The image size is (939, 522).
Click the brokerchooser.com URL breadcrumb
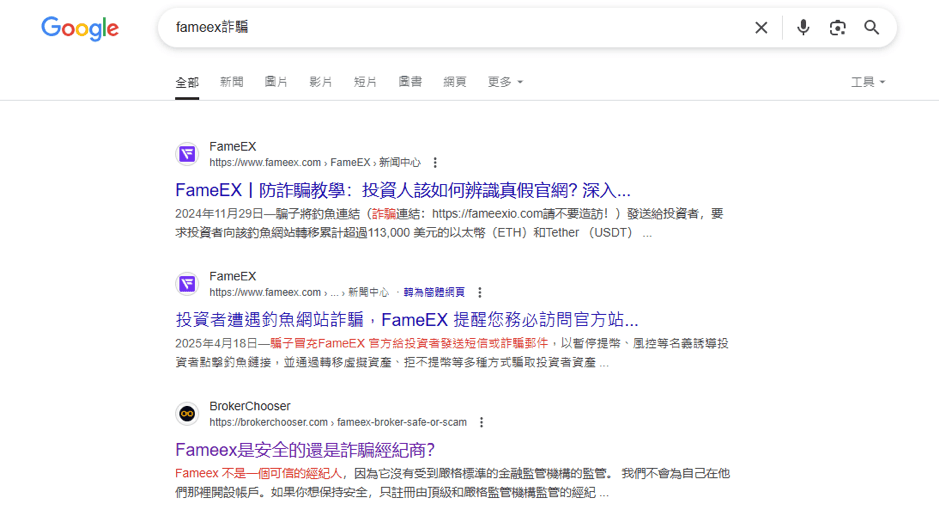tap(338, 423)
